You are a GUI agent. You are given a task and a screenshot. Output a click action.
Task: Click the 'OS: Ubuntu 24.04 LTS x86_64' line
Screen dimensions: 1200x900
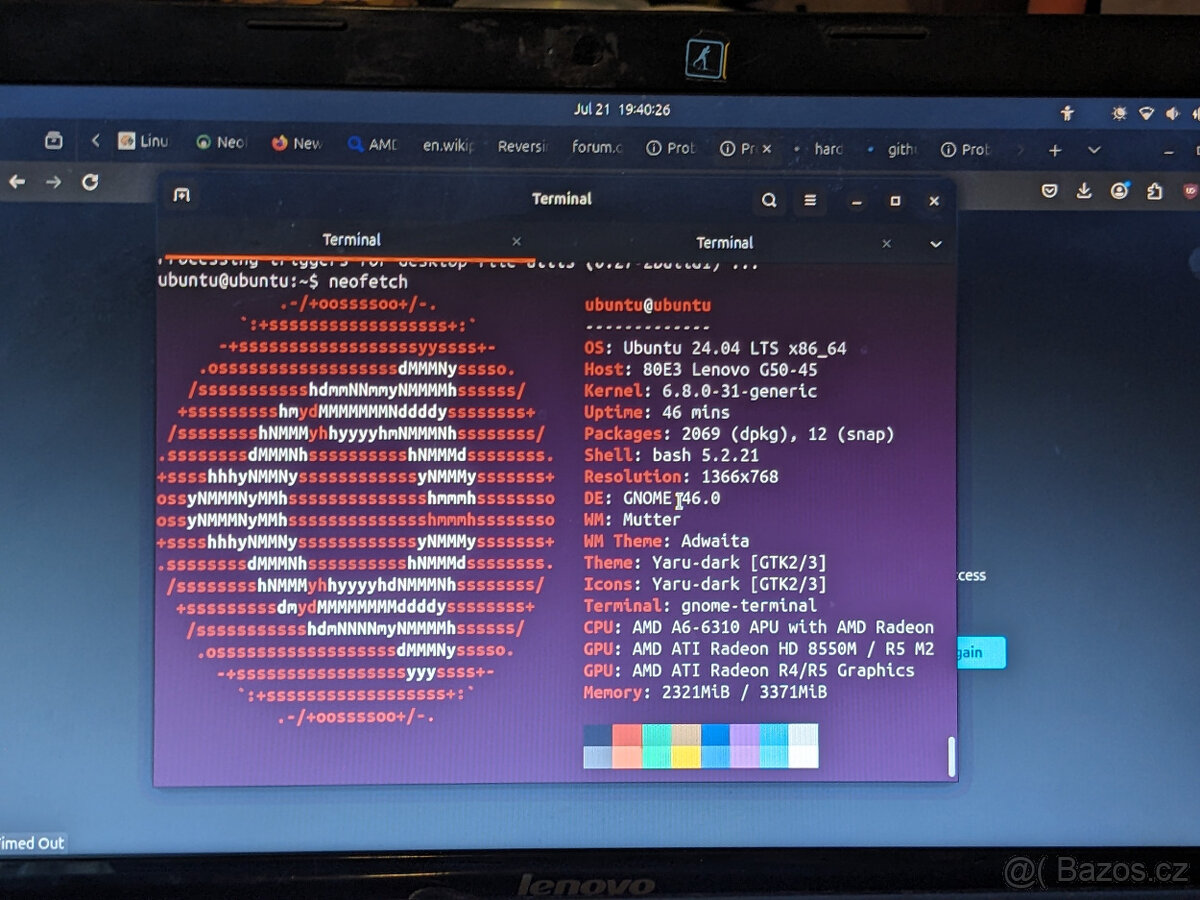715,348
